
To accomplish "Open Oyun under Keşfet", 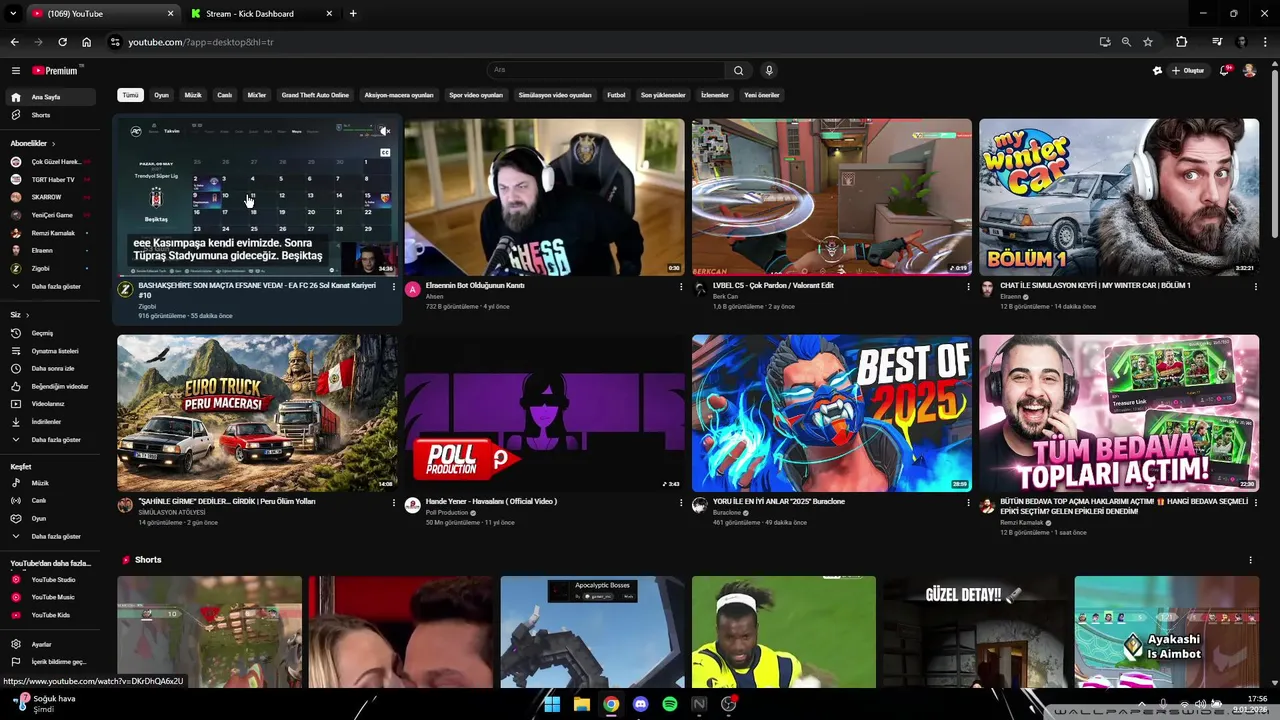I will [49, 518].
